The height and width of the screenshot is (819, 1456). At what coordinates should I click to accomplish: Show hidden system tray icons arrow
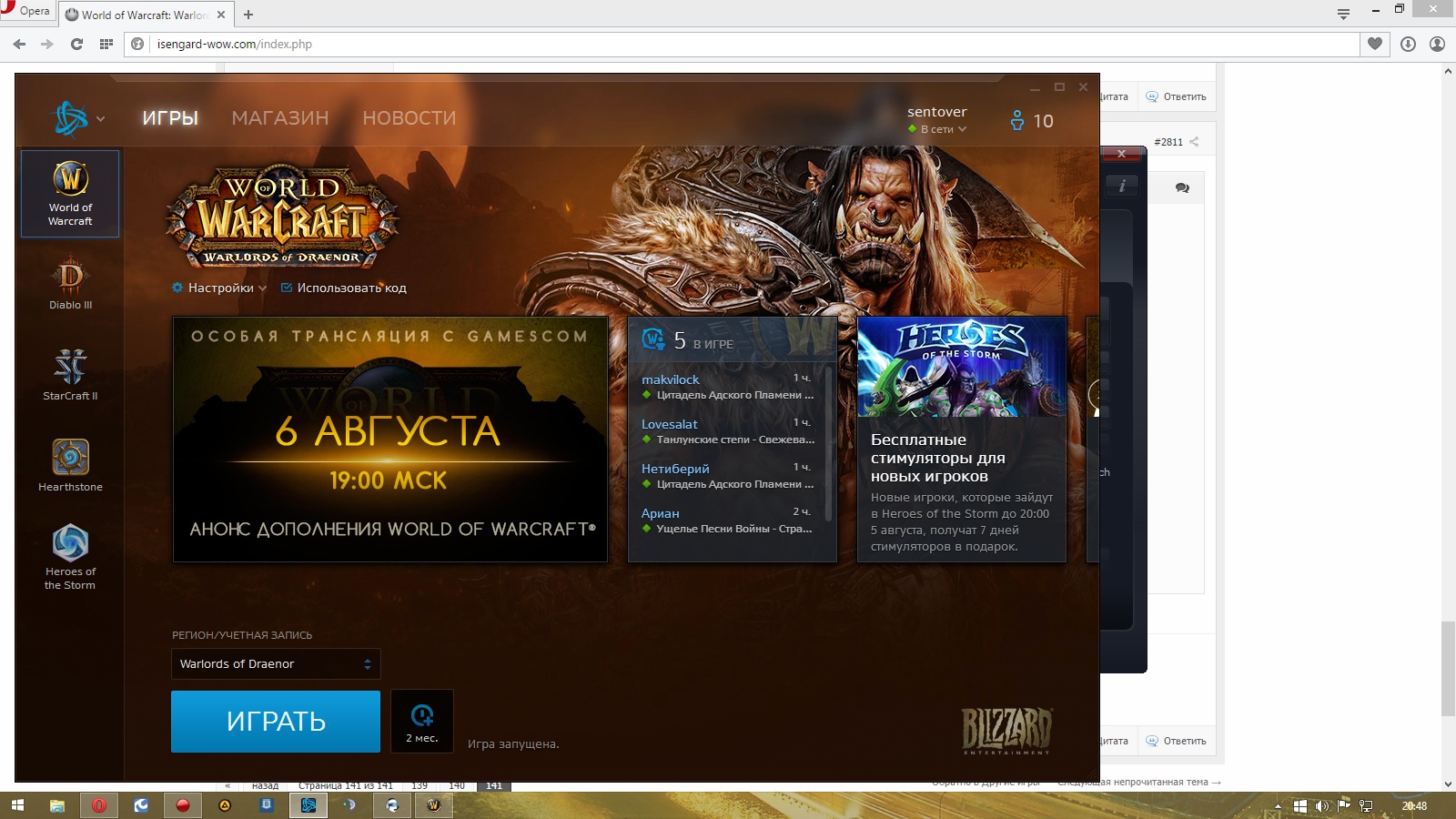click(x=1278, y=806)
